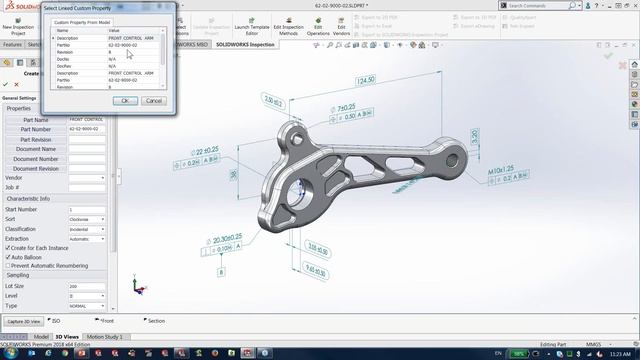Click the Job # input field
The height and width of the screenshot is (360, 640).
click(x=87, y=188)
